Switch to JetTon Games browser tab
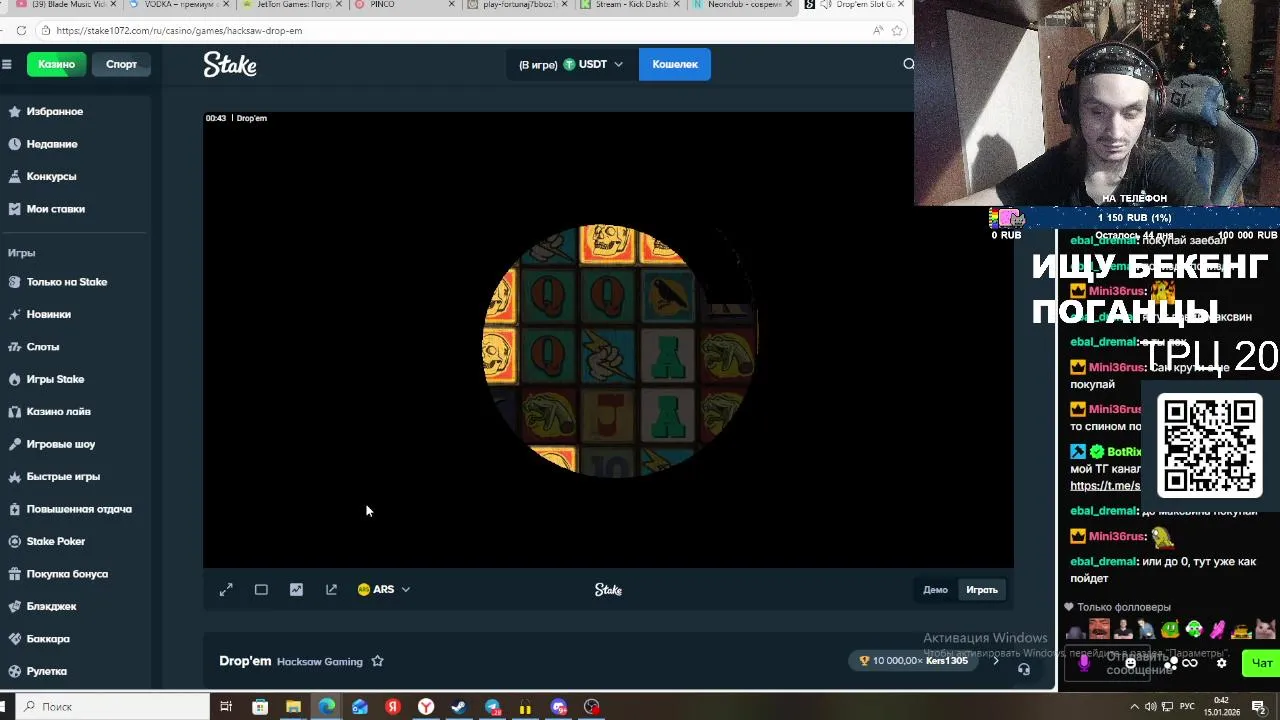The height and width of the screenshot is (720, 1280). [x=293, y=5]
